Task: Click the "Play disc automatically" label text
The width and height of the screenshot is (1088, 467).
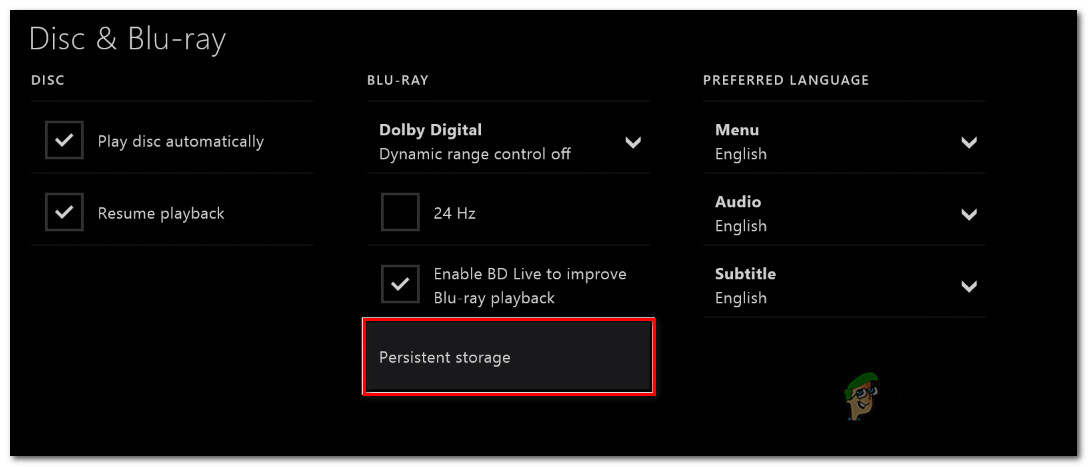Action: 181,142
